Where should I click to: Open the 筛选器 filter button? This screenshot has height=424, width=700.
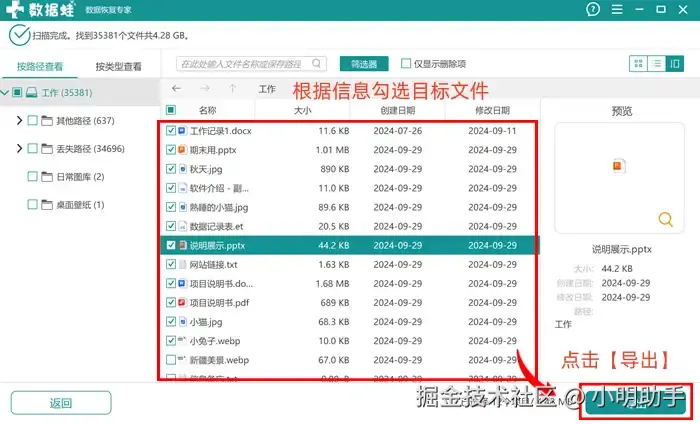364,64
